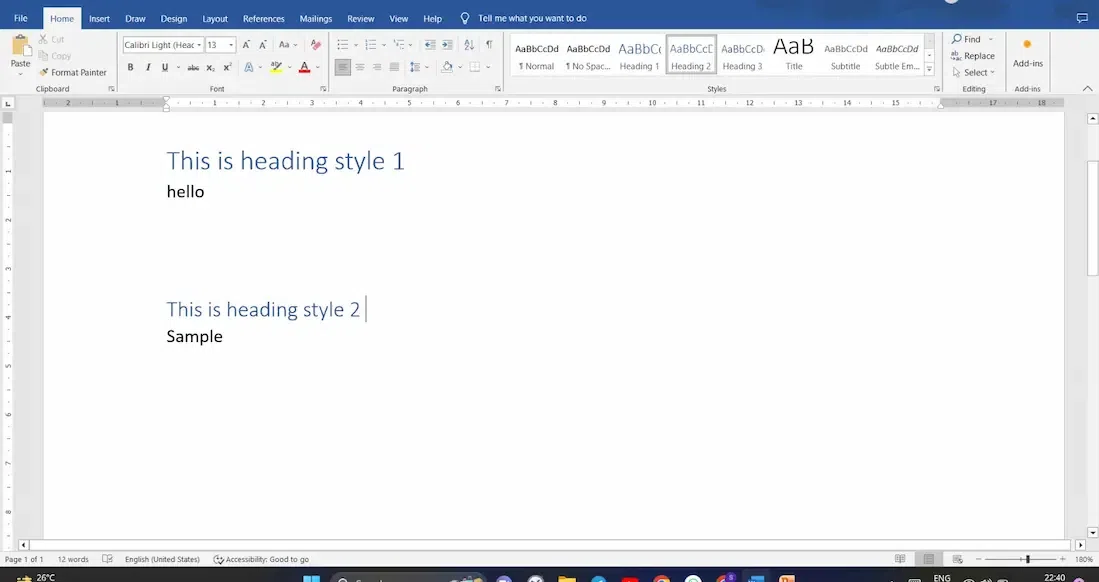Toggle italic formatting
Image resolution: width=1099 pixels, height=582 pixels.
click(148, 67)
